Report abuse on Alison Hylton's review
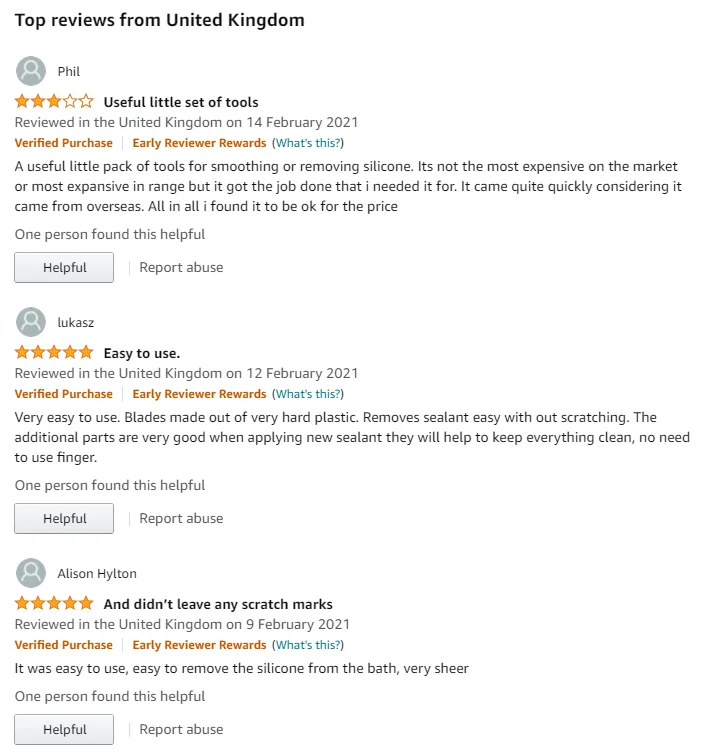This screenshot has height=753, width=701. tap(181, 729)
